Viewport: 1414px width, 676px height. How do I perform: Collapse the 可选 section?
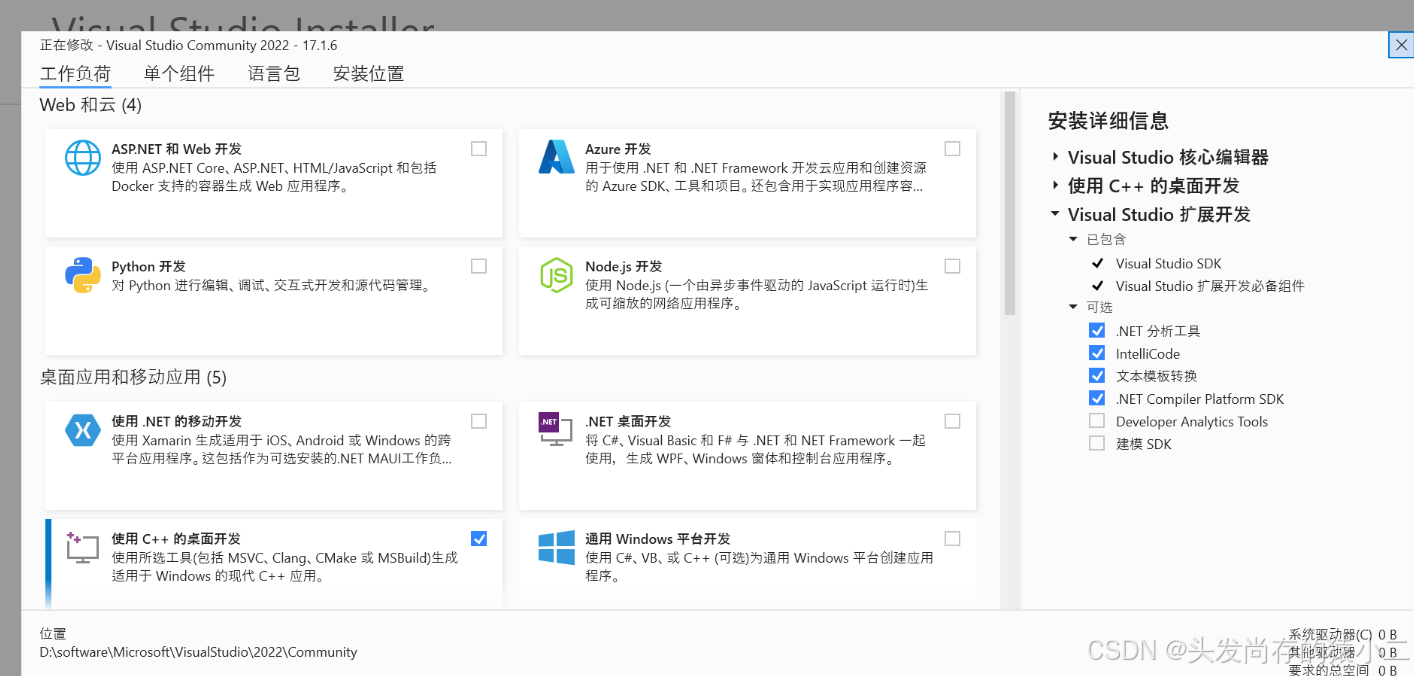1074,307
